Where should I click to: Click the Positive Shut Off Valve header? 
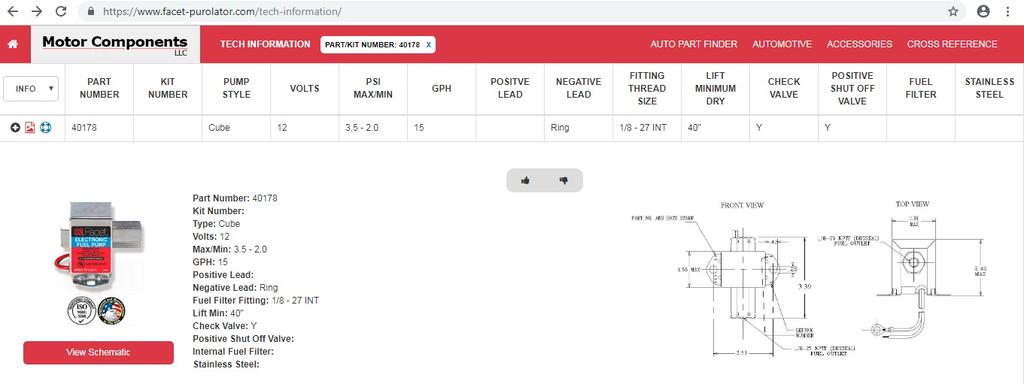(x=852, y=89)
